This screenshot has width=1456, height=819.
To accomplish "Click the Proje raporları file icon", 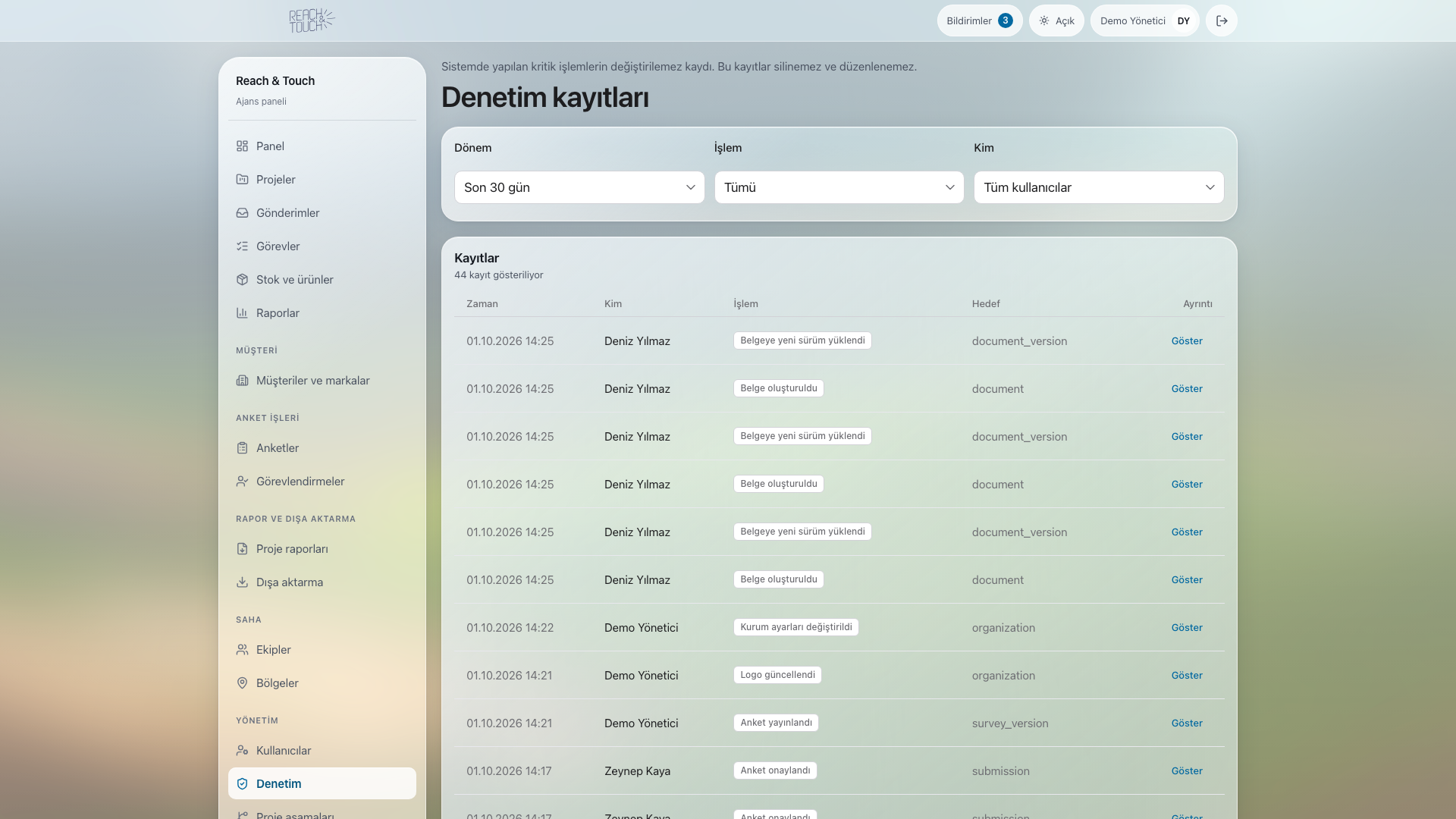I will [242, 549].
